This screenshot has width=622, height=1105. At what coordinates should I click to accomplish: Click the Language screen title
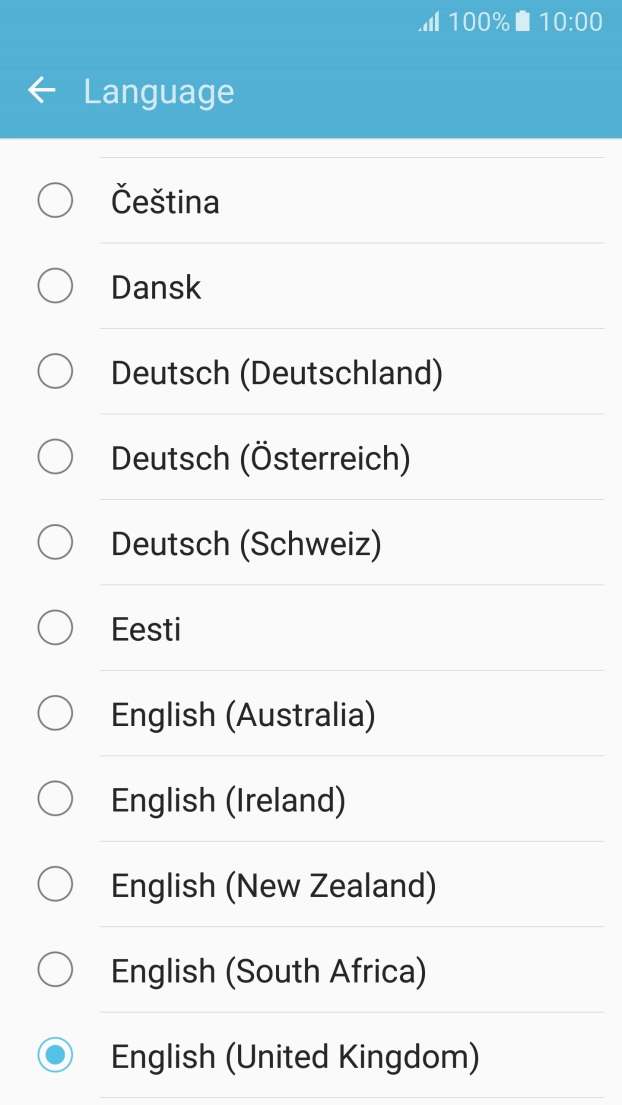pyautogui.click(x=159, y=90)
